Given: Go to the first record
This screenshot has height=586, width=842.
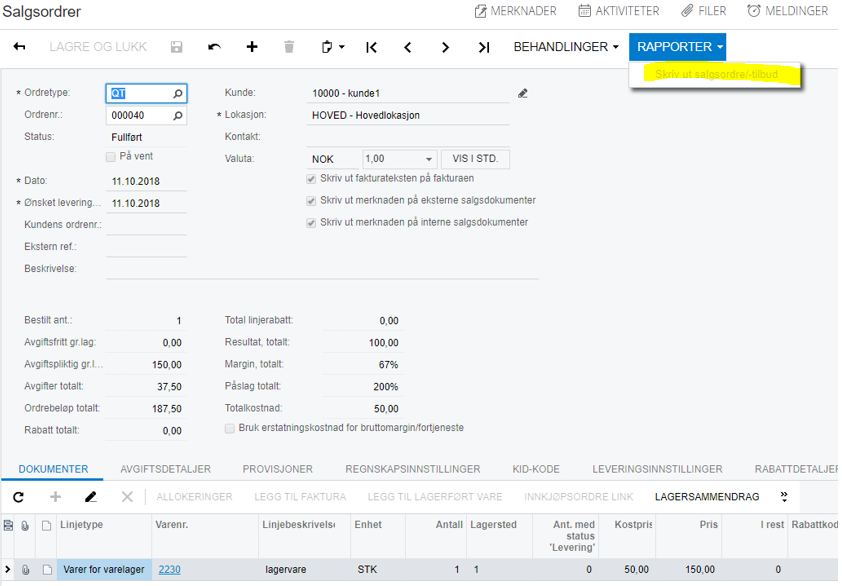Looking at the screenshot, I should 371,47.
